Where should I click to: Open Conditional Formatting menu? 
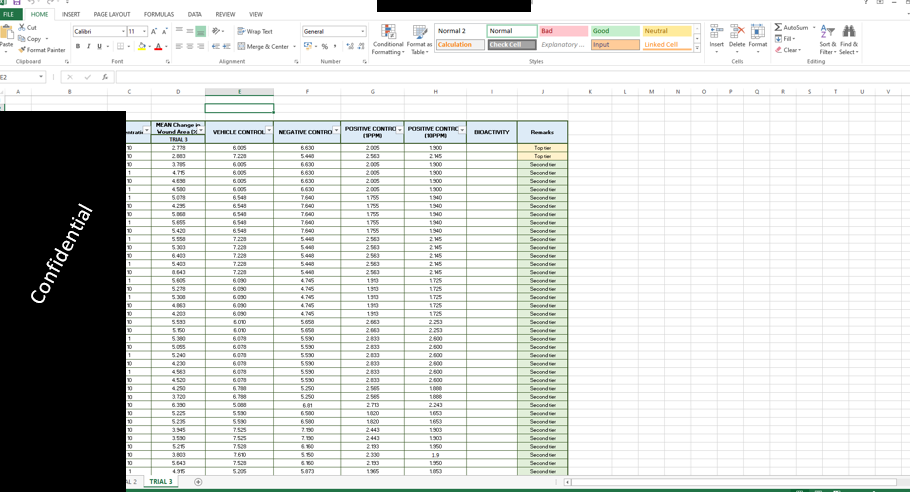(388, 39)
